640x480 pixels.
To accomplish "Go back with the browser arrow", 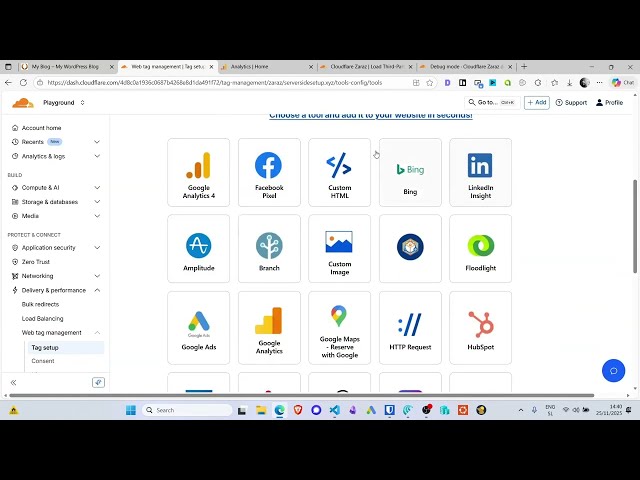I will coord(9,82).
